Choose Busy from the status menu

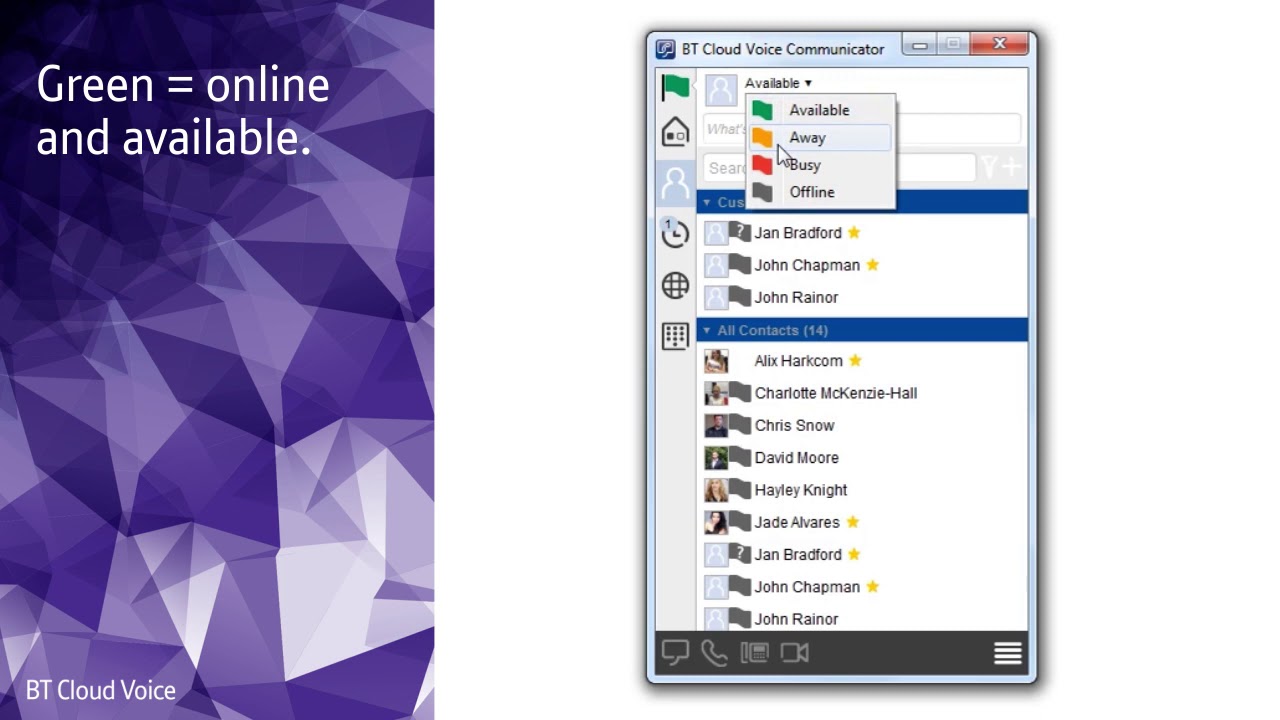(820, 165)
